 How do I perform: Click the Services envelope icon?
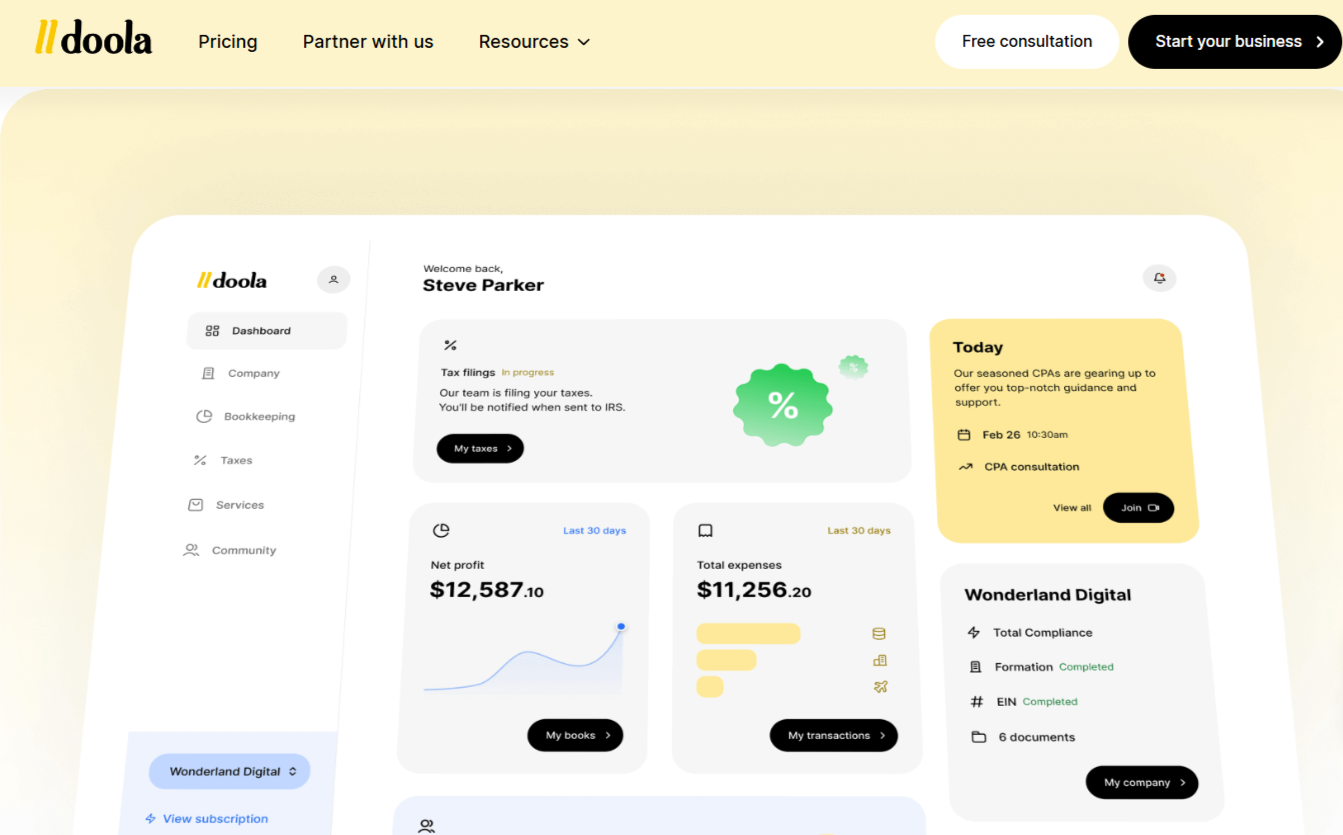coord(196,505)
